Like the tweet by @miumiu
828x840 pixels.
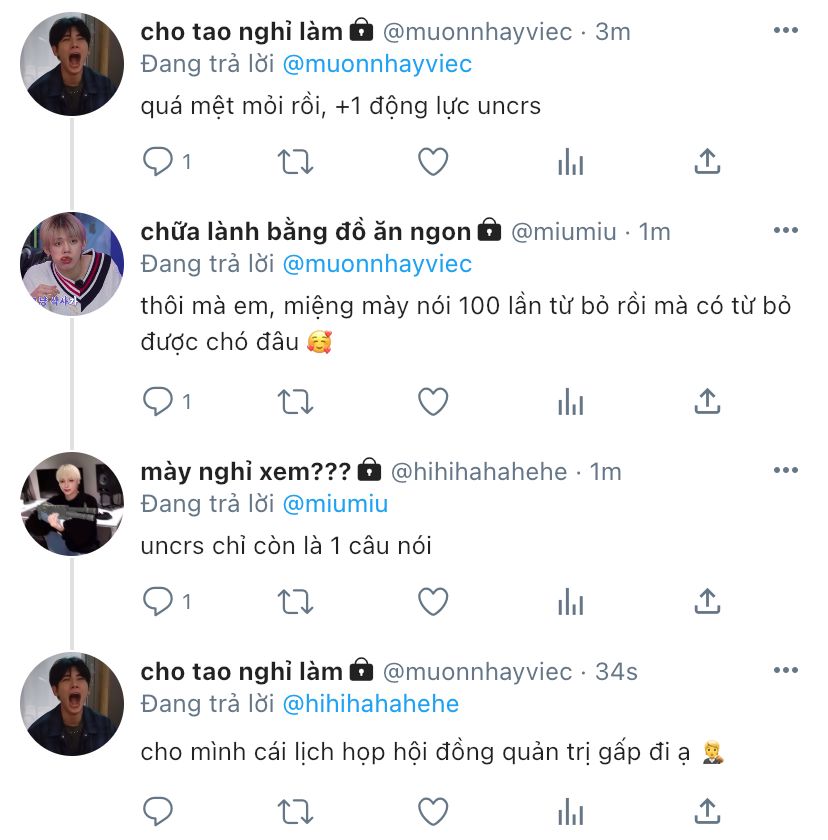coord(433,402)
